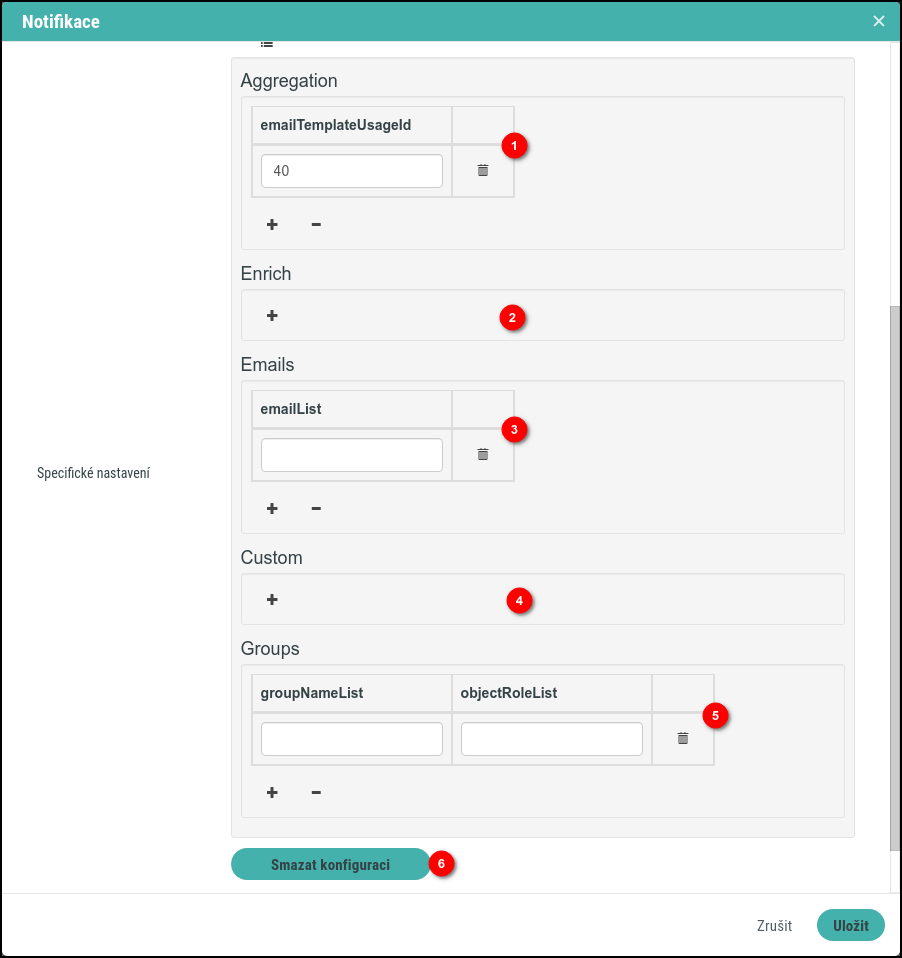This screenshot has height=958, width=902.
Task: Click the minus icon under Emails
Action: pos(315,508)
